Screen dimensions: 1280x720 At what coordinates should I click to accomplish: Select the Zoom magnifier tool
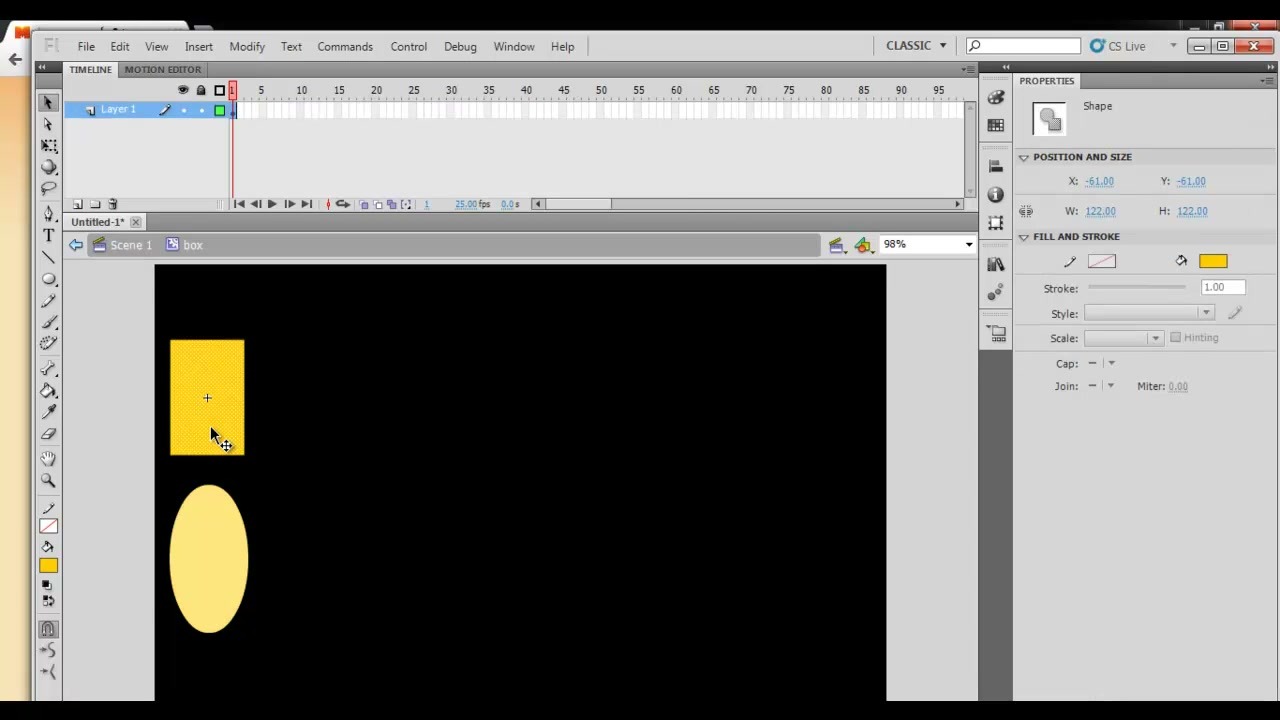48,481
